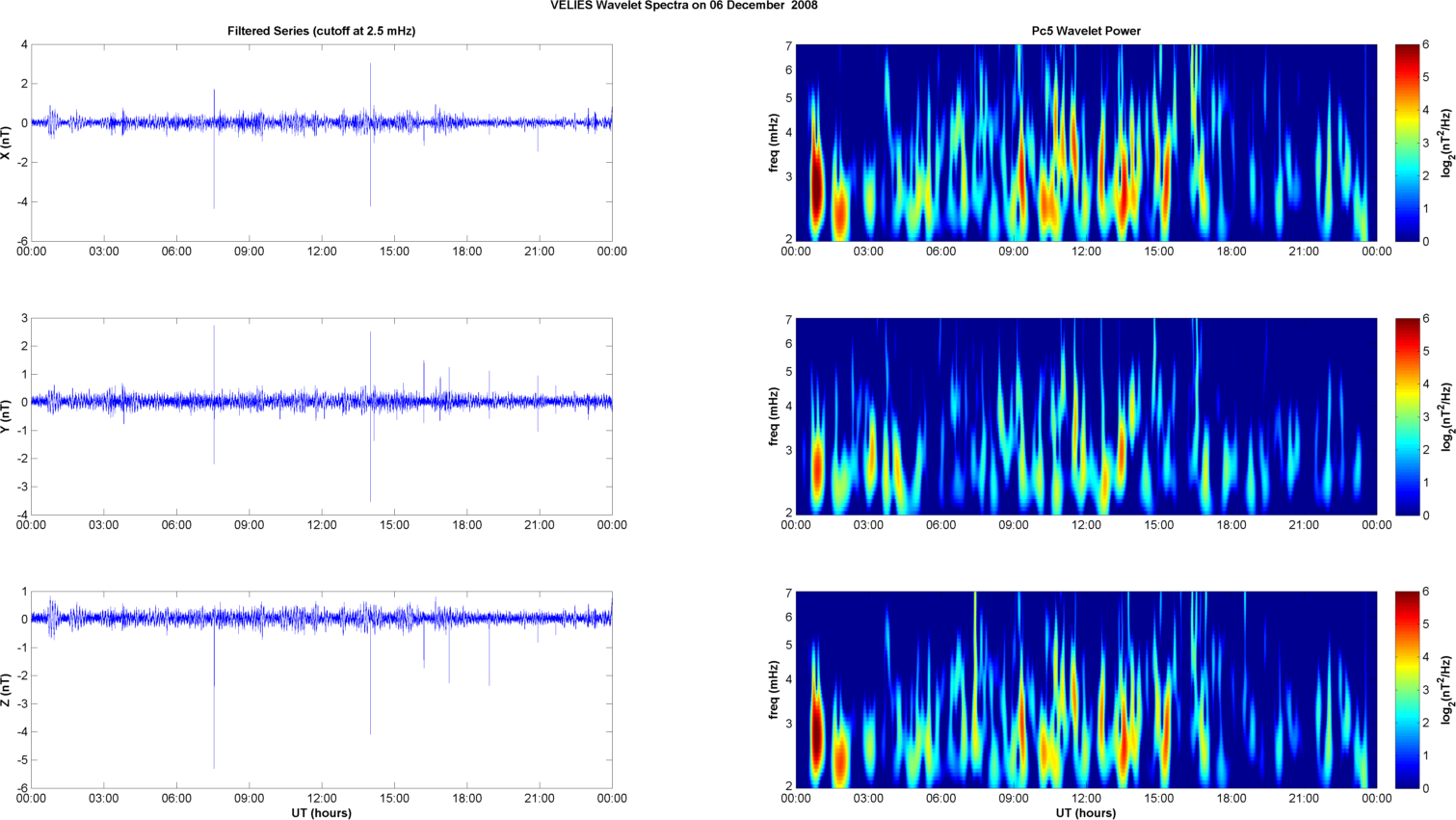Click the "3" y-tick at the top of the Y series plot
This screenshot has height=820, width=1456.
(x=25, y=319)
